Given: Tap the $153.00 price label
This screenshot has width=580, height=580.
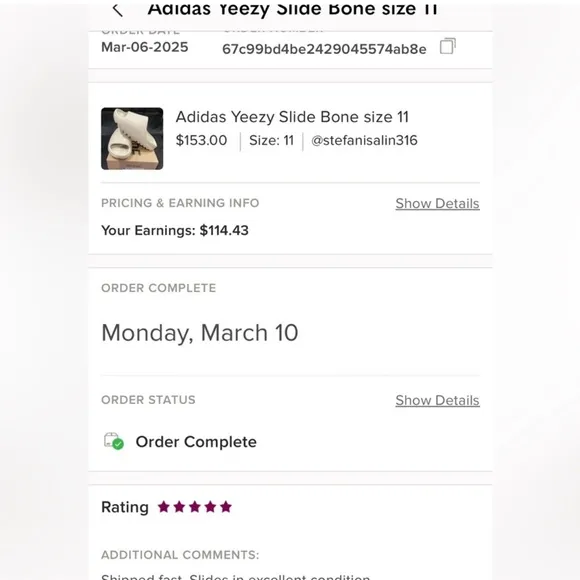Looking at the screenshot, I should pyautogui.click(x=201, y=141).
